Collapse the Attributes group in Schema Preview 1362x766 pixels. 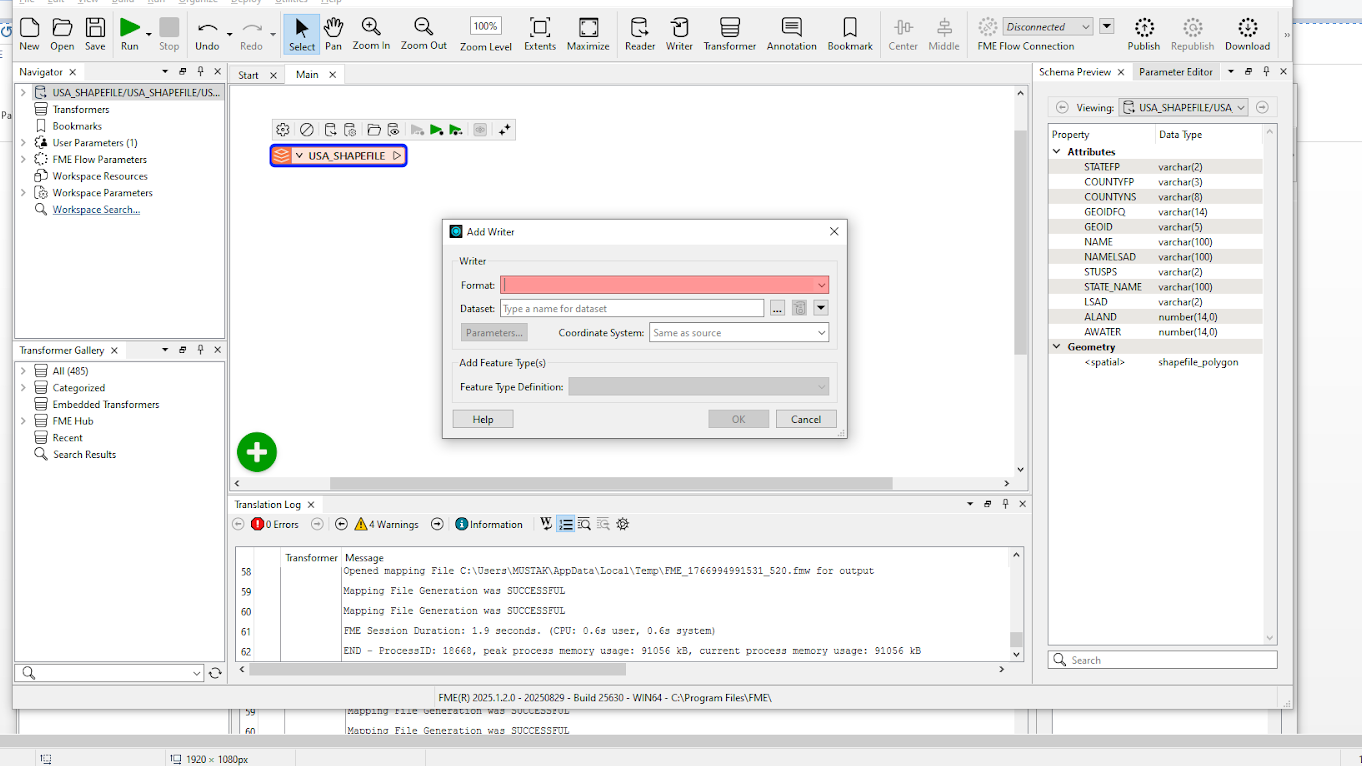(x=1058, y=152)
